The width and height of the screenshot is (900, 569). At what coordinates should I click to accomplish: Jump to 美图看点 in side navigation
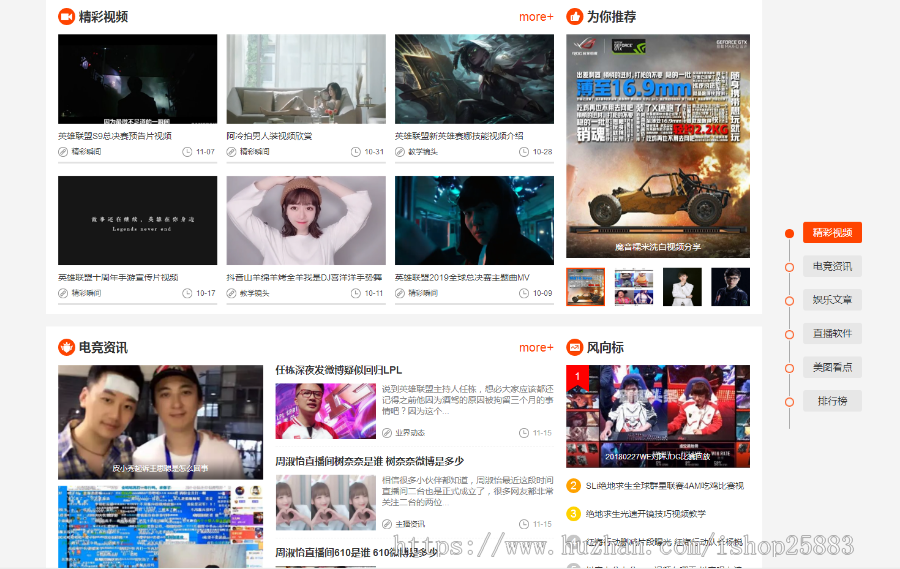pyautogui.click(x=832, y=367)
